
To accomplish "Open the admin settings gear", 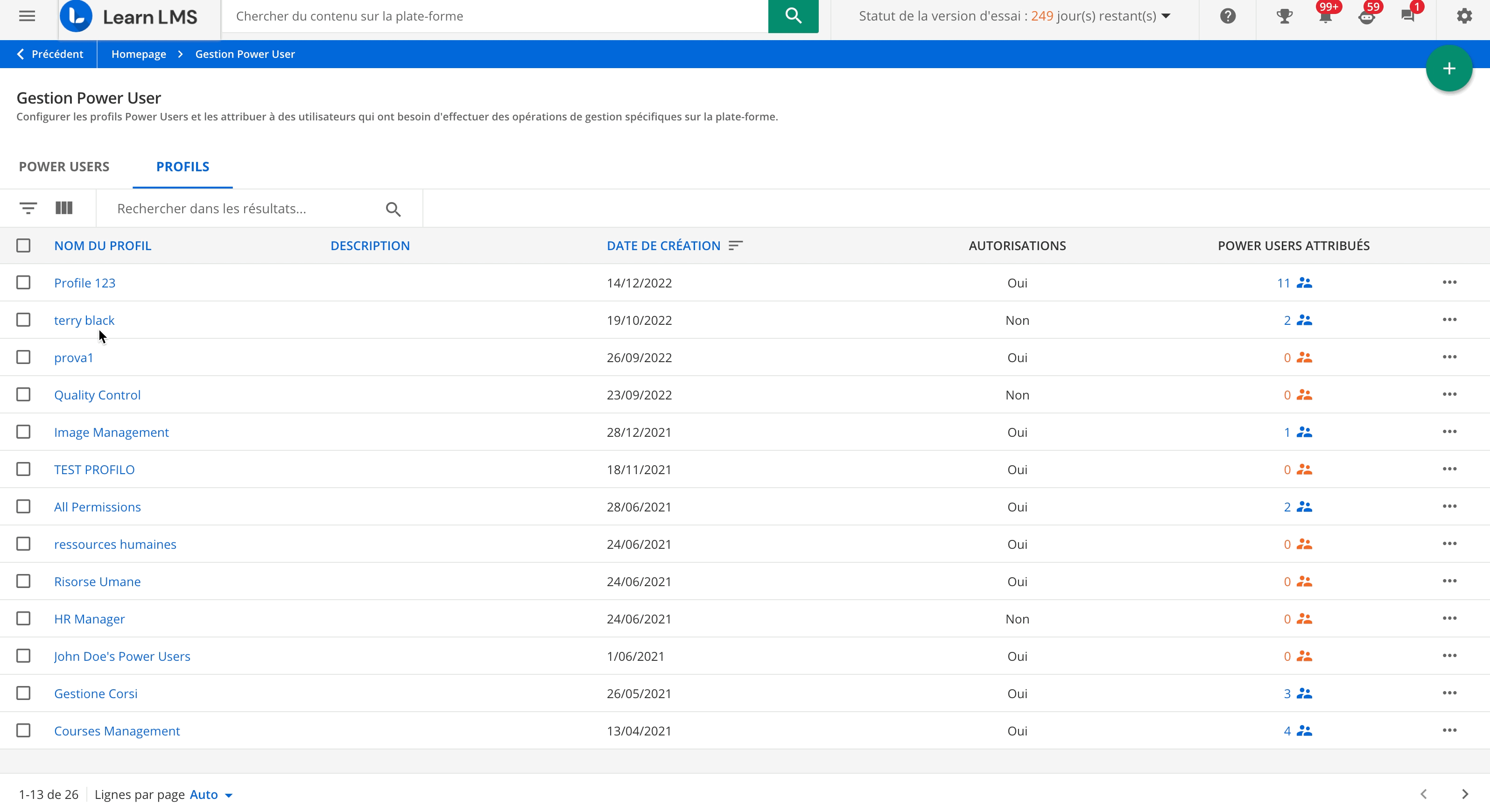I will coord(1464,16).
